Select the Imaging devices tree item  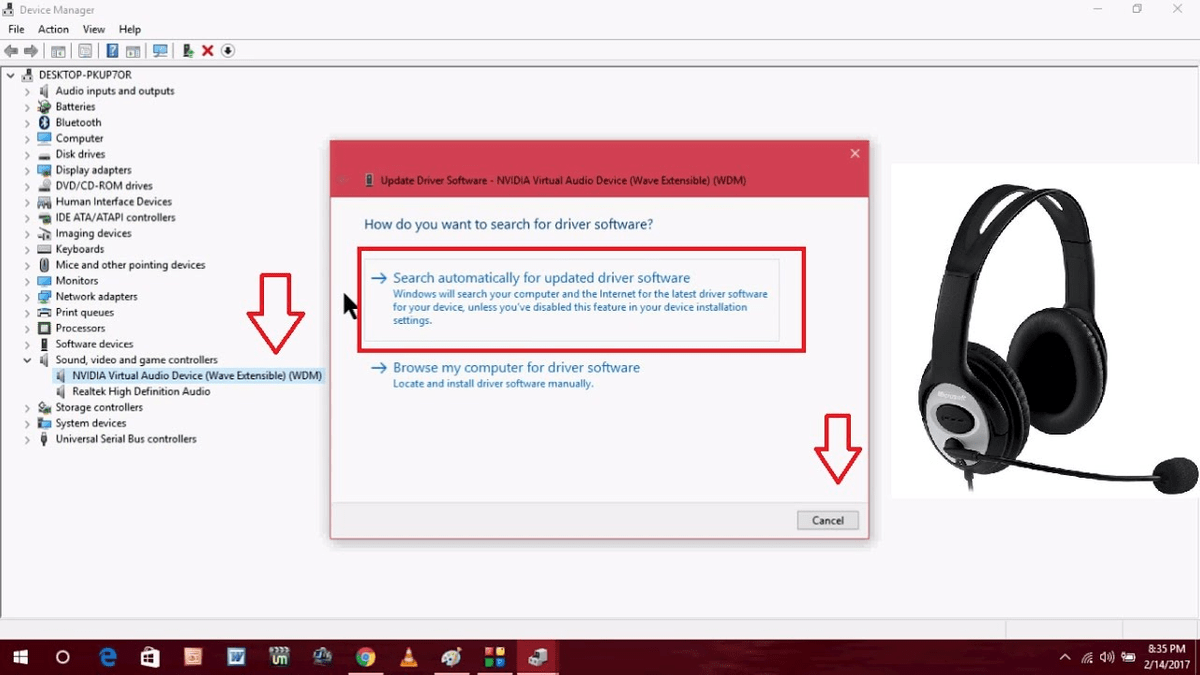click(x=95, y=233)
